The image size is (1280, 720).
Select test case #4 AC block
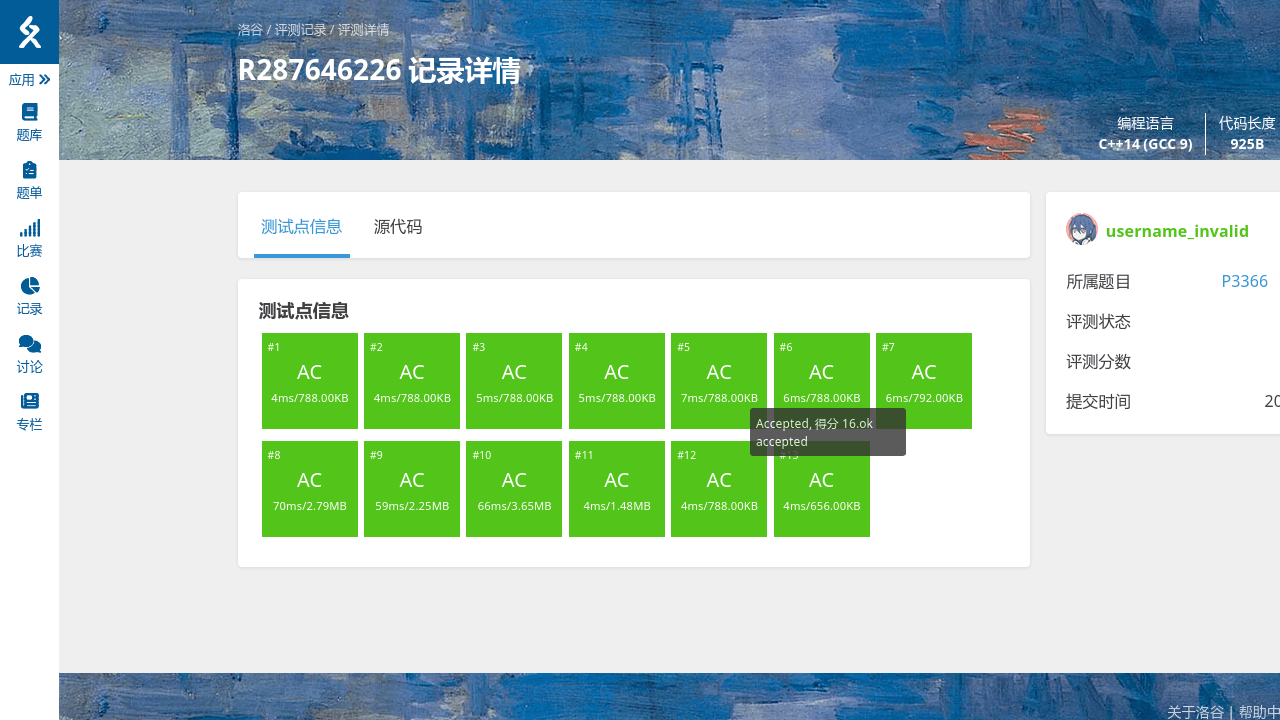click(x=617, y=381)
